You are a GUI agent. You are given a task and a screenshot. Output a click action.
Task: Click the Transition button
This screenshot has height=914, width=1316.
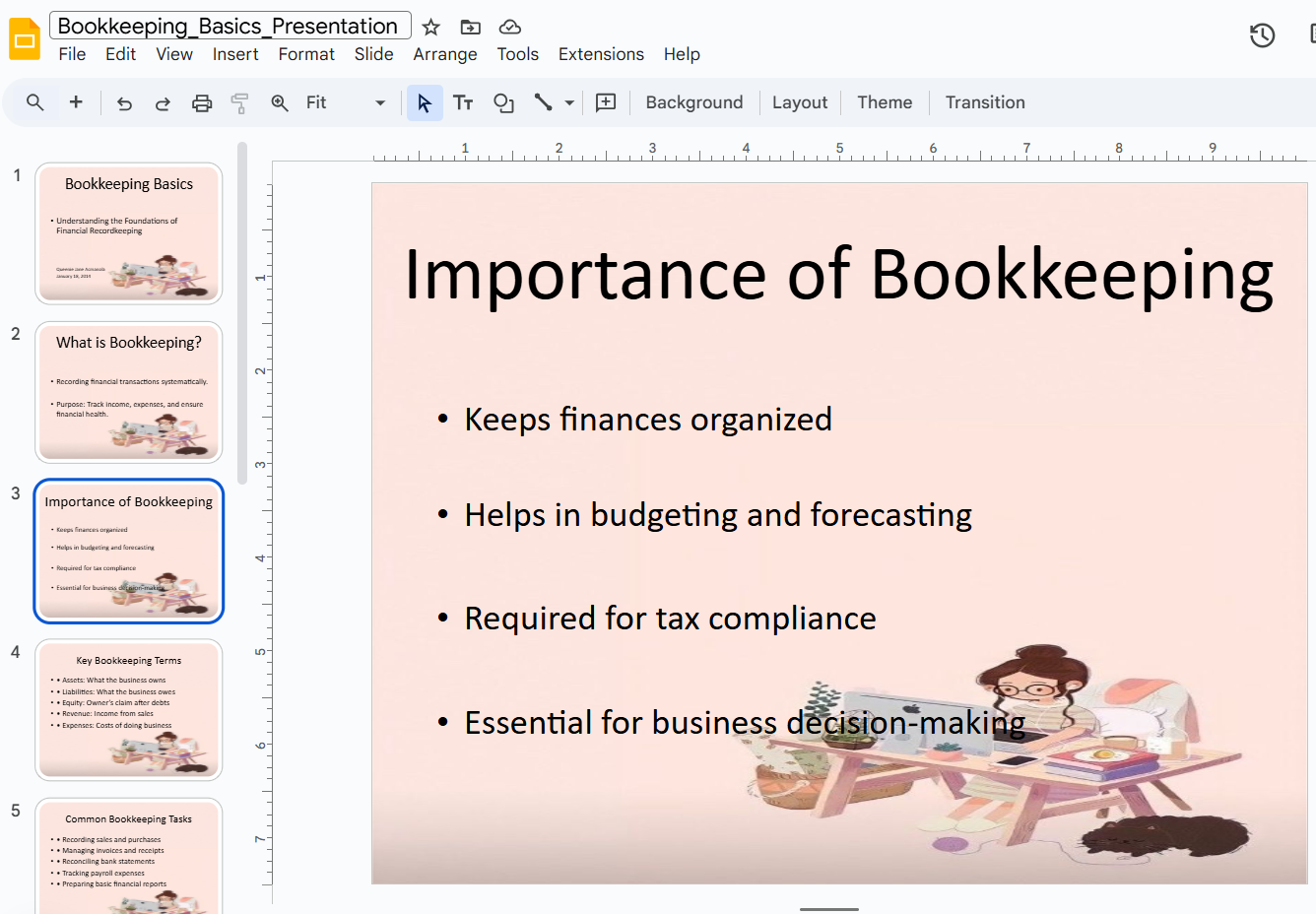click(985, 102)
